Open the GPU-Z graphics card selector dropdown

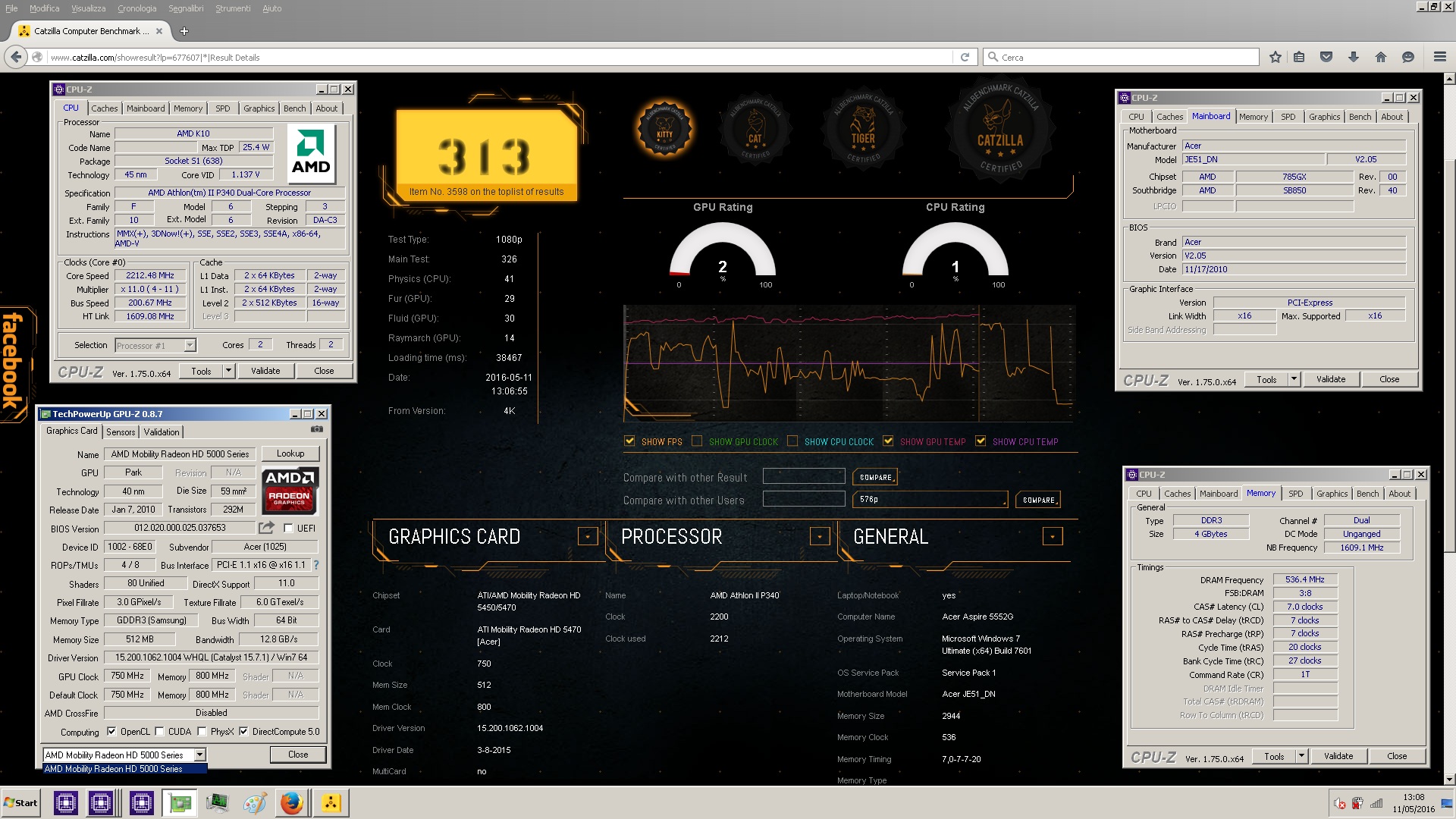200,755
